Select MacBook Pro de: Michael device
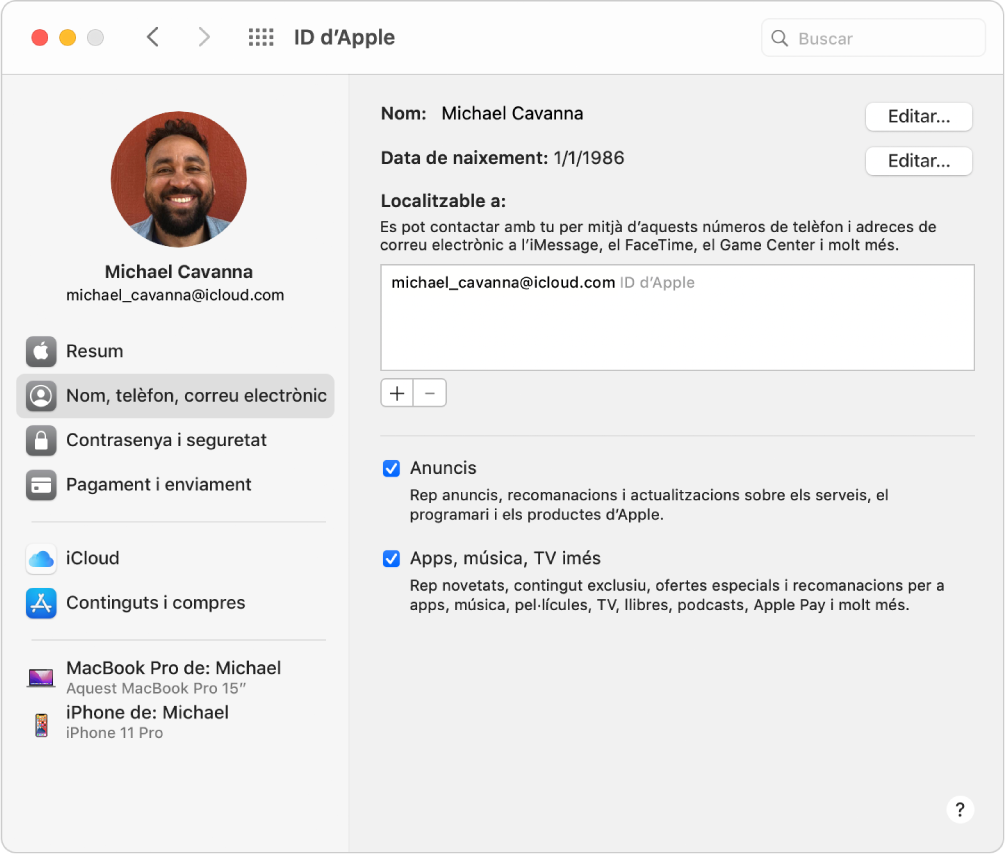Image resolution: width=1005 pixels, height=854 pixels. click(x=175, y=677)
